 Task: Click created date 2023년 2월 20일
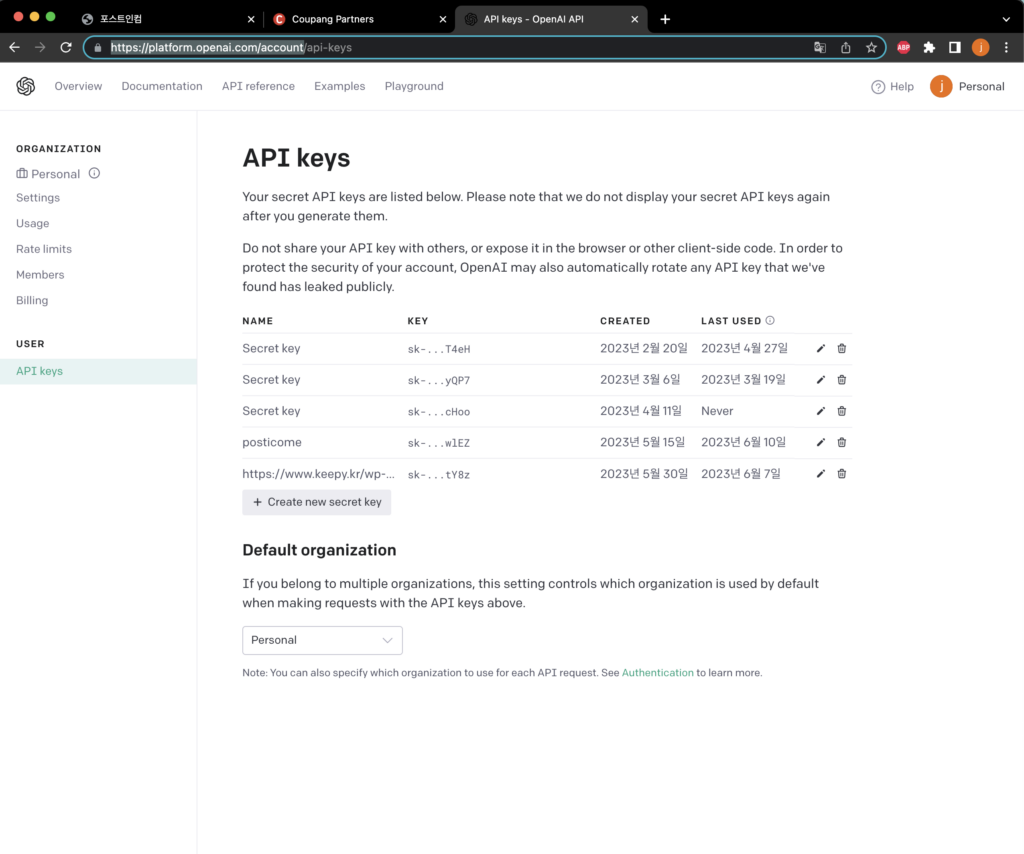pyautogui.click(x=644, y=349)
